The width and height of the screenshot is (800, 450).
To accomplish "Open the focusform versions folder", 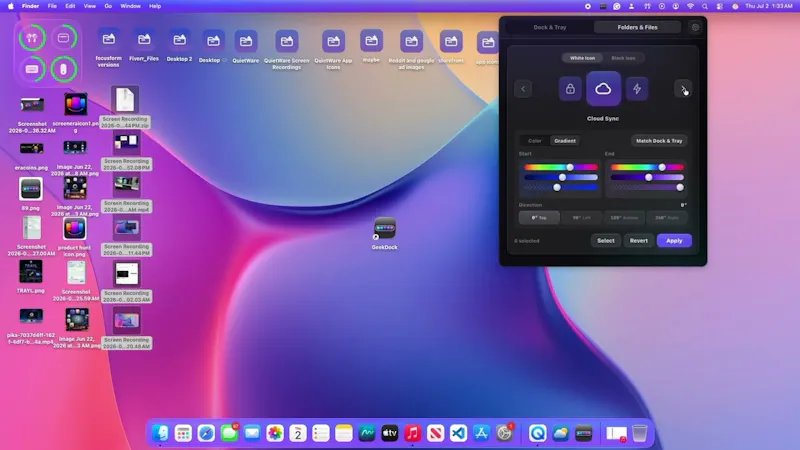I will pos(109,40).
